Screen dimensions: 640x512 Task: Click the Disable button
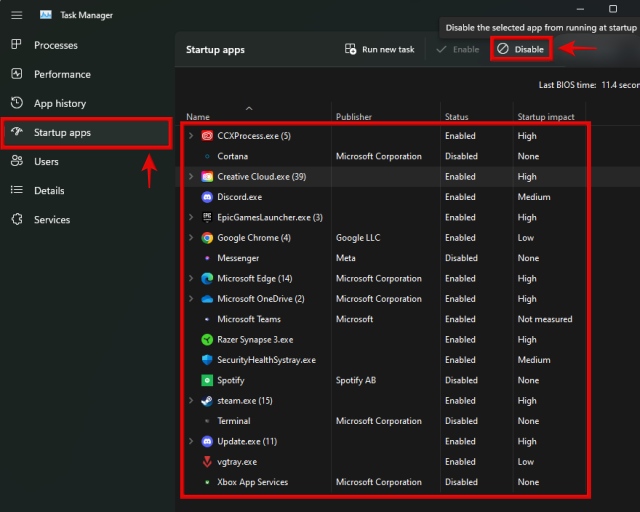(520, 49)
